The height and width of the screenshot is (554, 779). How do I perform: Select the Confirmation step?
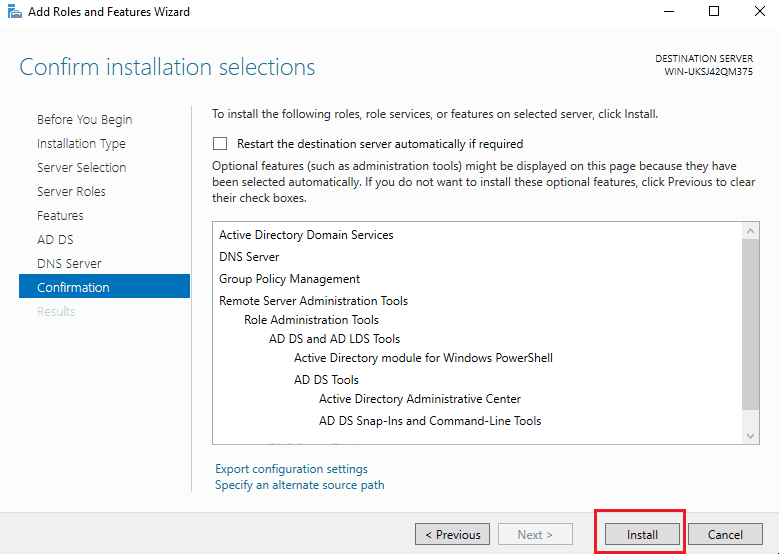click(104, 286)
